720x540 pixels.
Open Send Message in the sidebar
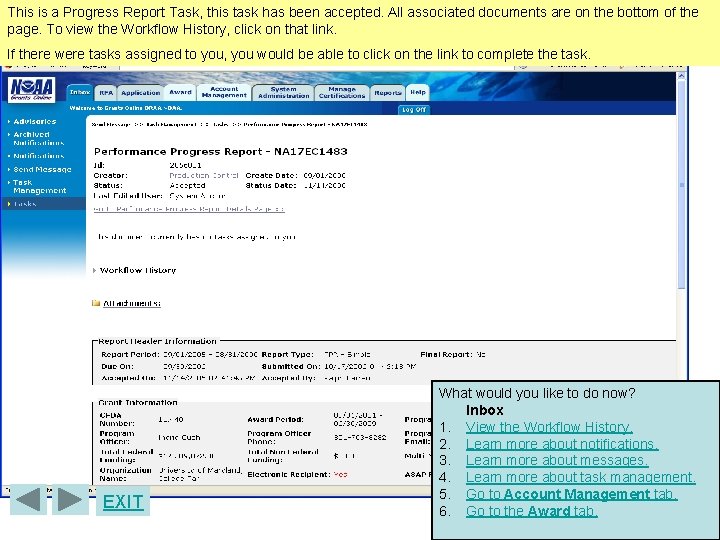click(42, 169)
